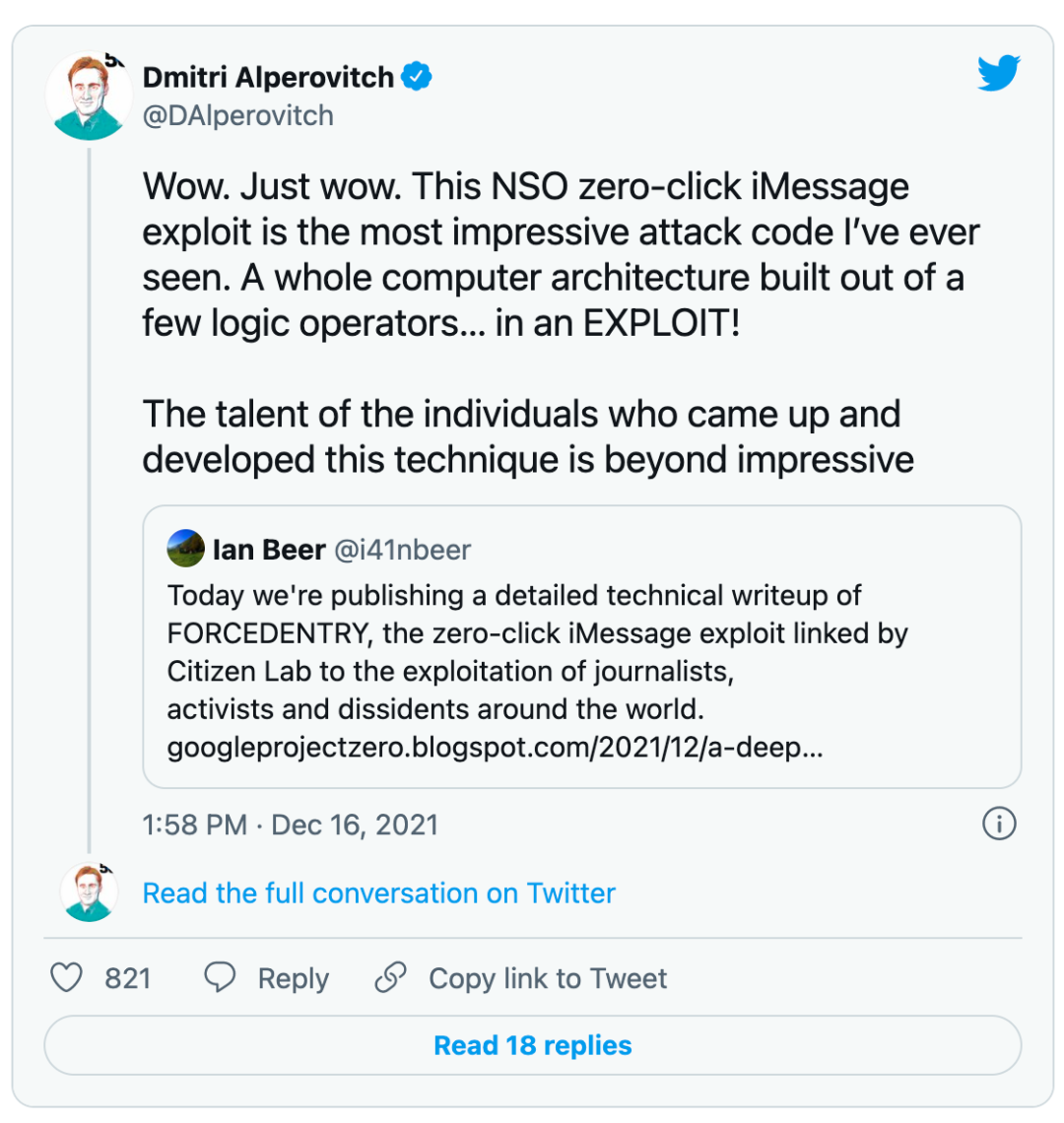
Task: Open Ian Beer's quoted tweet text
Action: pyautogui.click(x=537, y=652)
